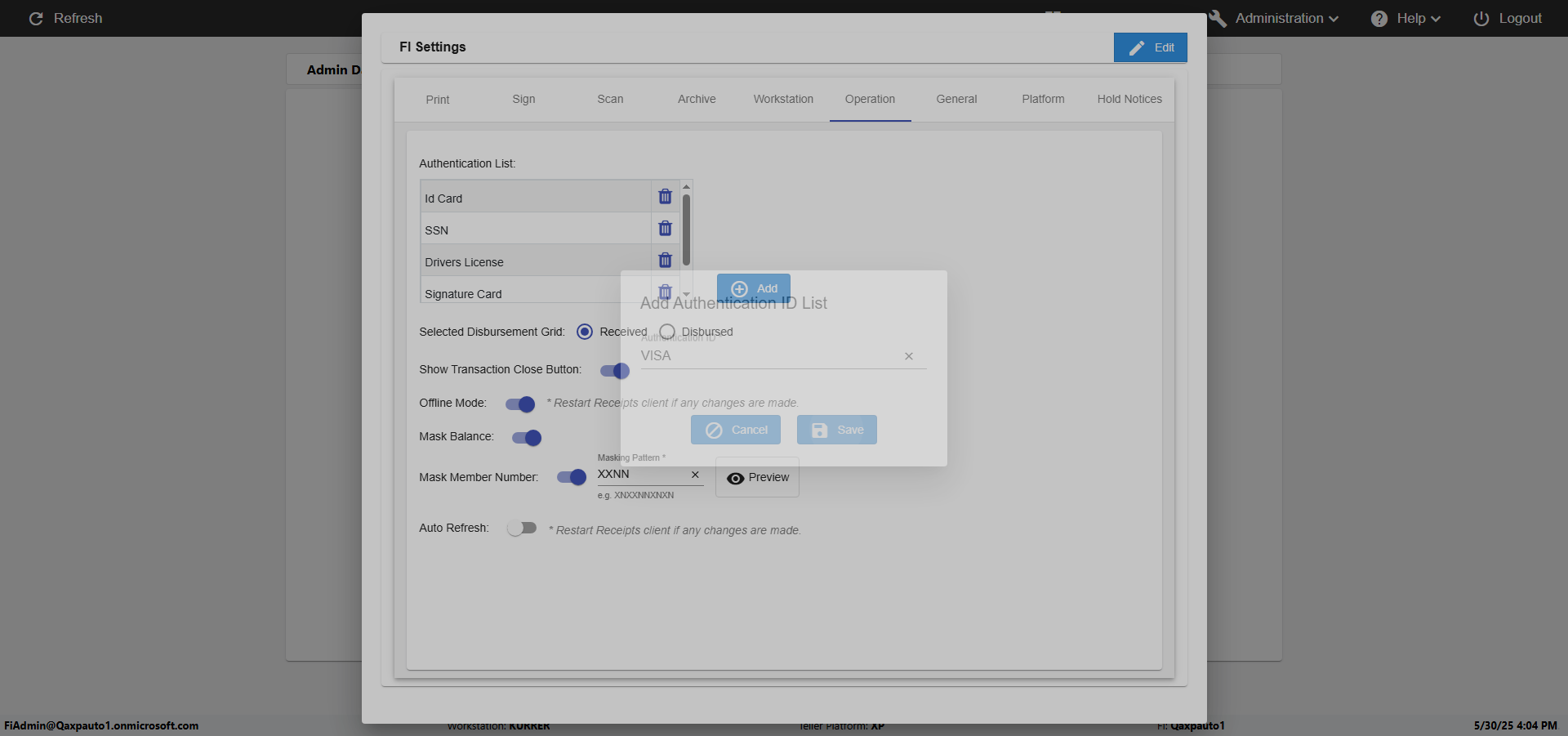Click the Logout power icon
Screen dimensions: 1568x736
[1481, 19]
